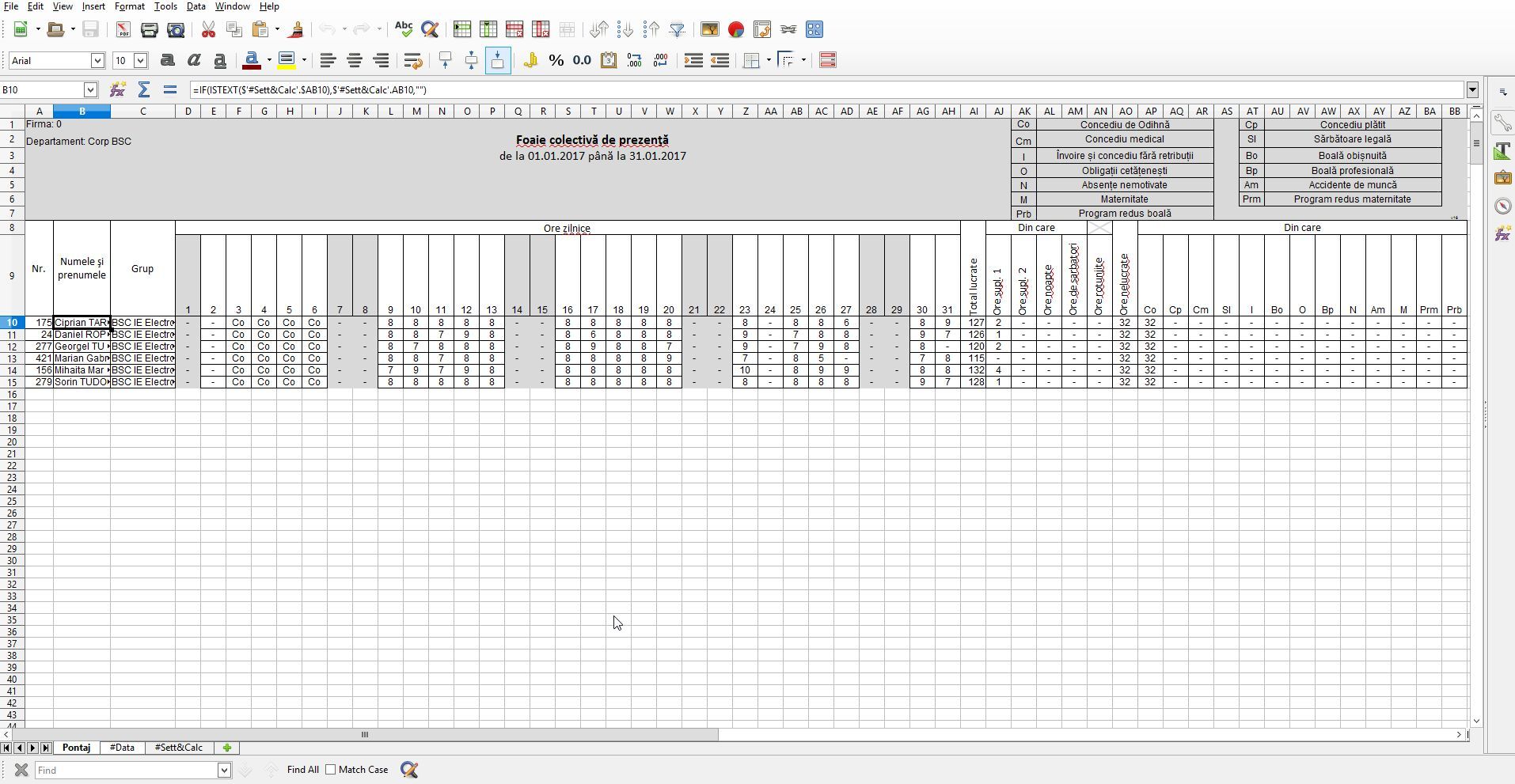
Task: Click the Find All button
Action: pyautogui.click(x=303, y=770)
